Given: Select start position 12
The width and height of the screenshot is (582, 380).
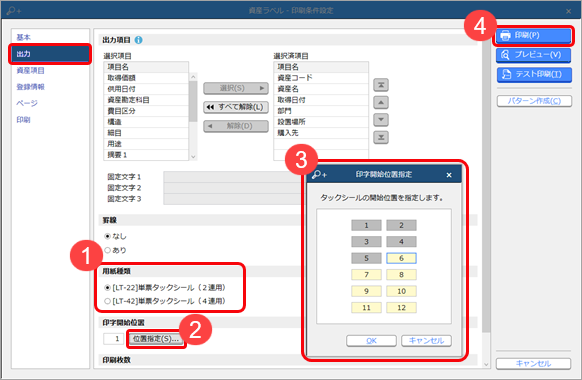Looking at the screenshot, I should 401,307.
